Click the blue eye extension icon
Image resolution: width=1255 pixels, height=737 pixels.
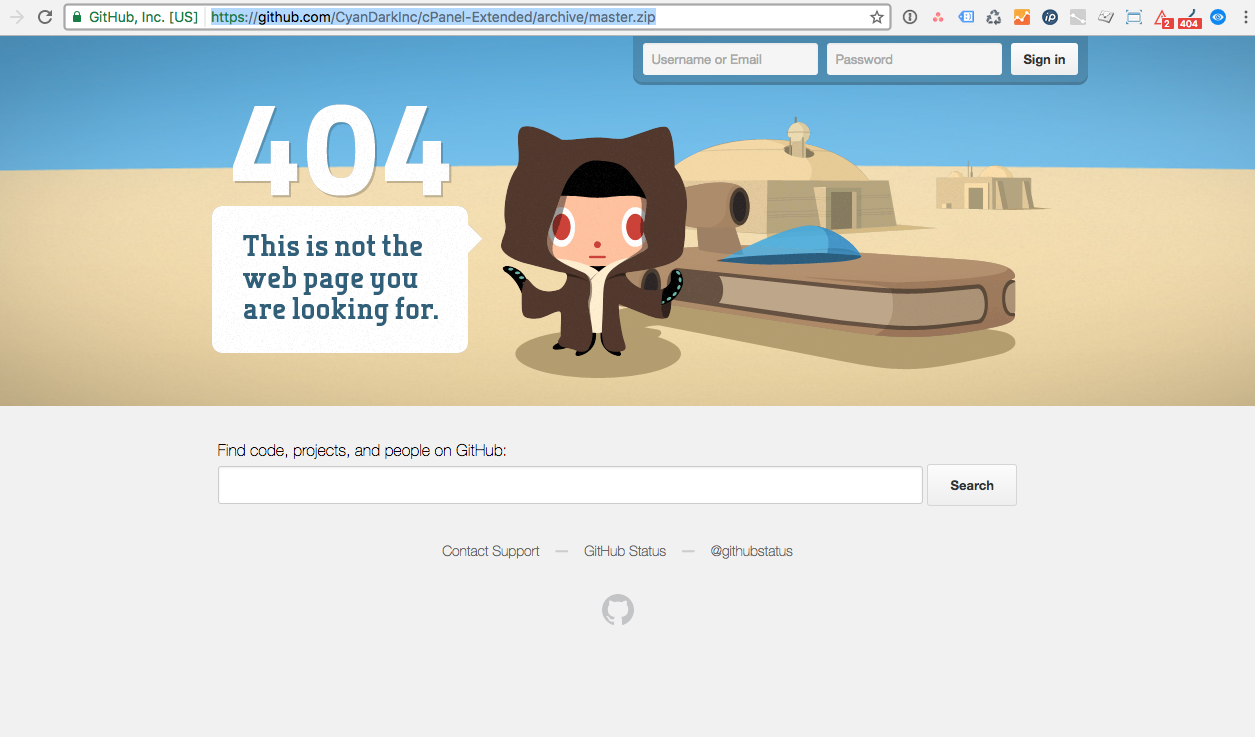point(1218,17)
